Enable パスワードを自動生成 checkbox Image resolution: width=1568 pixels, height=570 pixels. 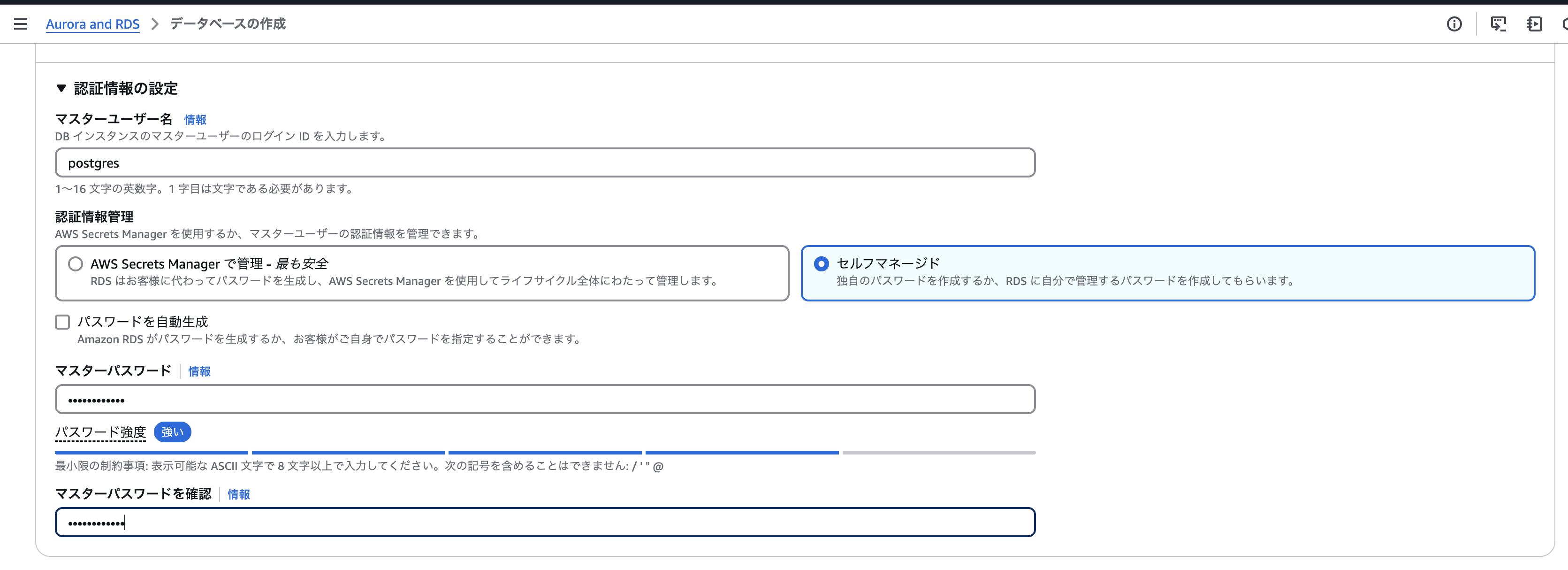(63, 322)
